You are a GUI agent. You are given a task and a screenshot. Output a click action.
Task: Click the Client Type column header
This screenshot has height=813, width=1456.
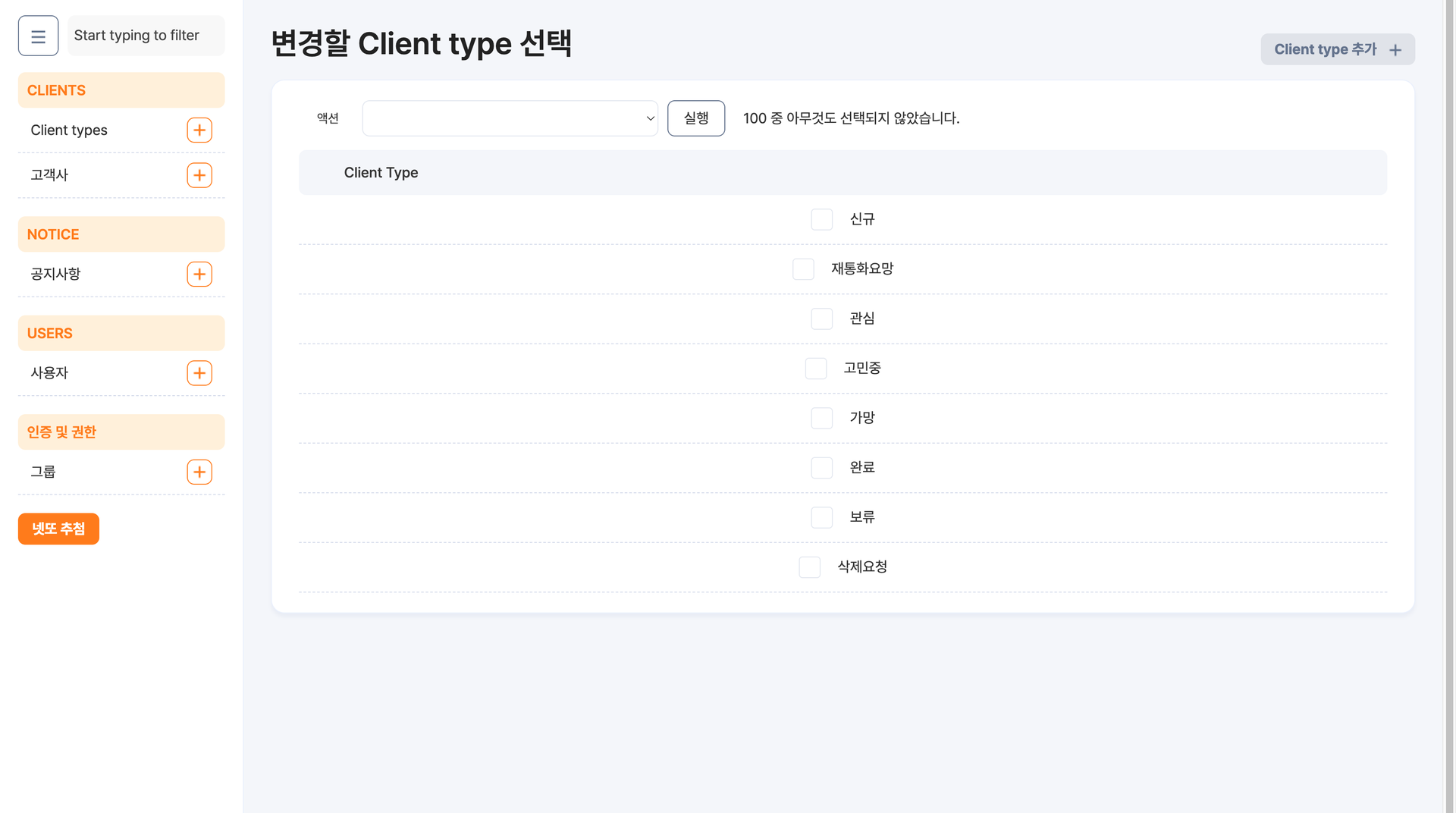(x=381, y=173)
